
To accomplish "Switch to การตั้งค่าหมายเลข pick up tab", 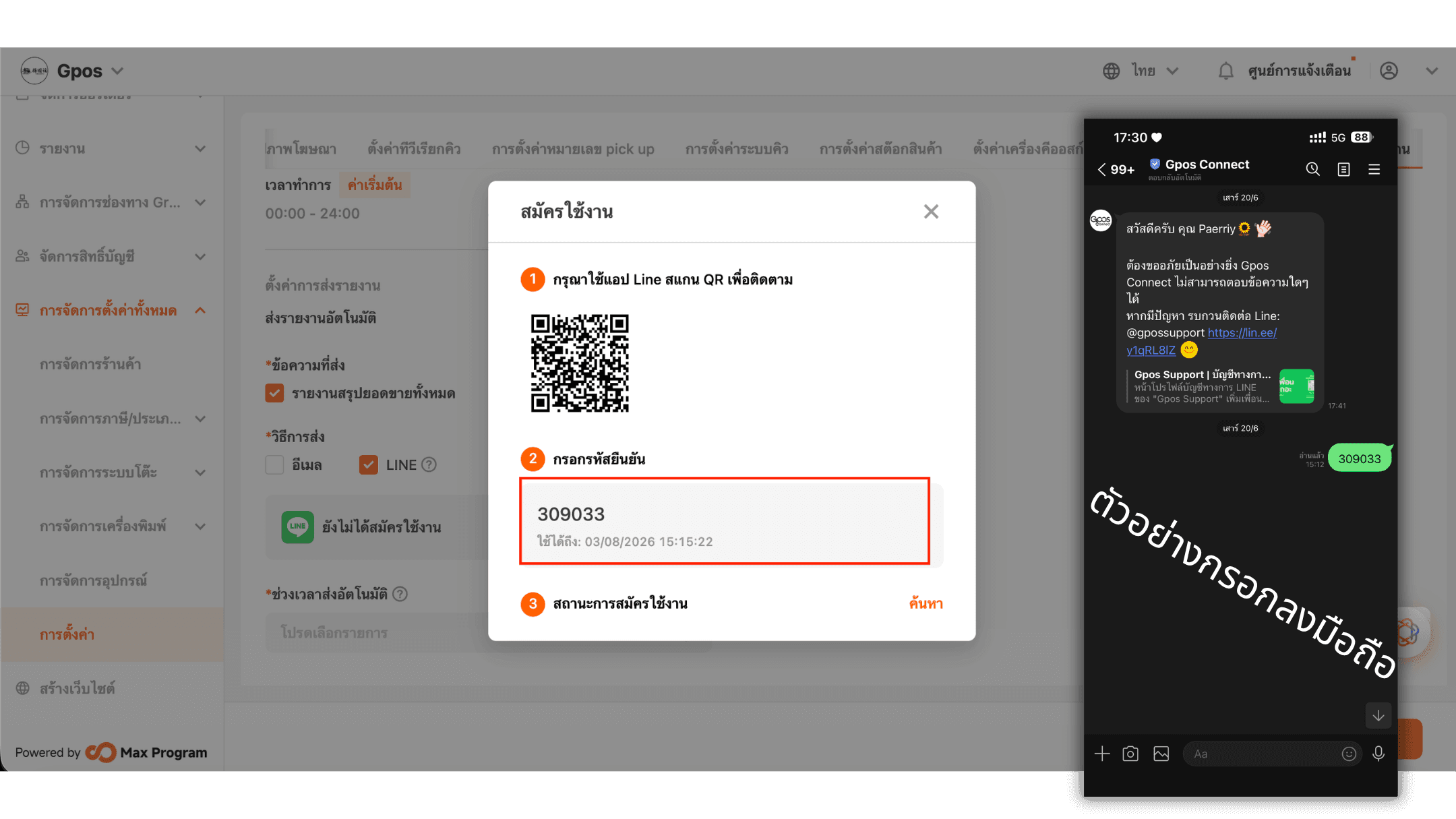I will click(x=573, y=149).
